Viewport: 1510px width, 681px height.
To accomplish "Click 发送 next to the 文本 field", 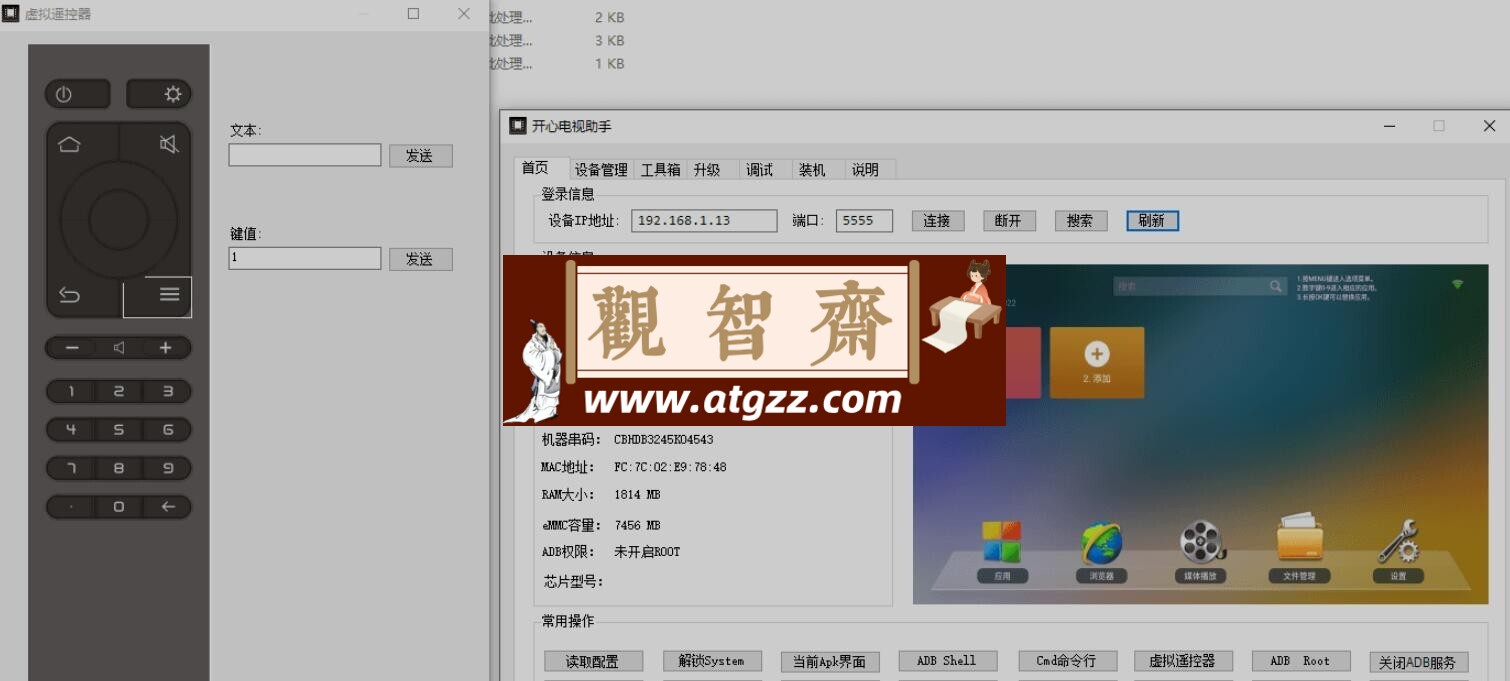I will click(421, 156).
